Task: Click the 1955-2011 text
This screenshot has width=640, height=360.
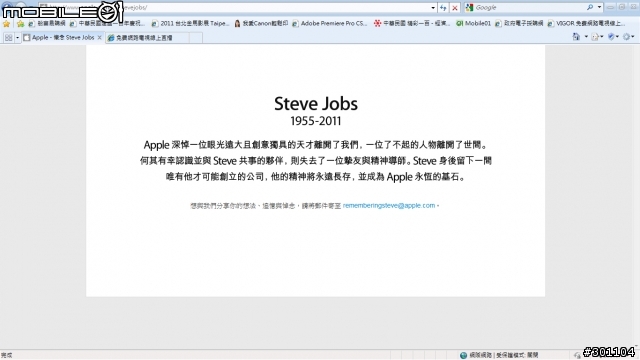Action: [x=316, y=121]
